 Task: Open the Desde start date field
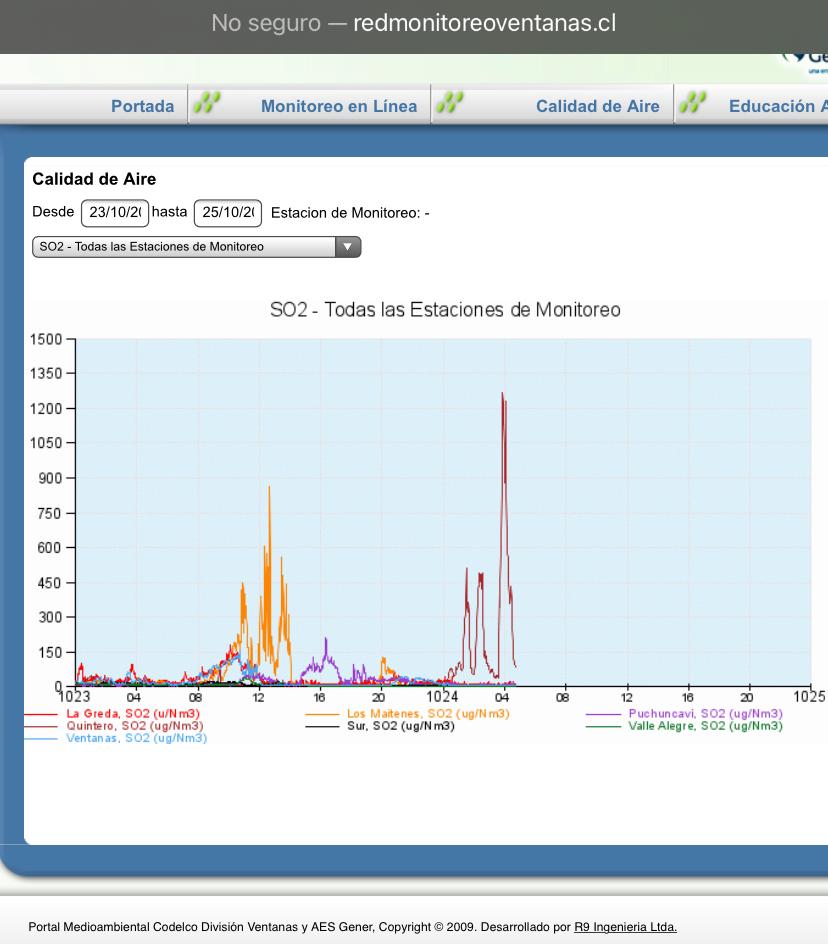coord(115,213)
